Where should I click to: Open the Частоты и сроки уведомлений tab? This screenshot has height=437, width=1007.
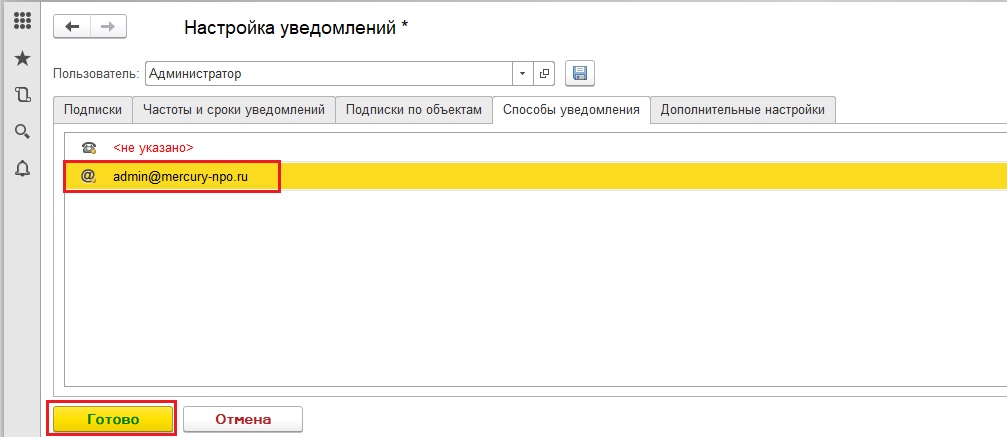click(x=234, y=110)
